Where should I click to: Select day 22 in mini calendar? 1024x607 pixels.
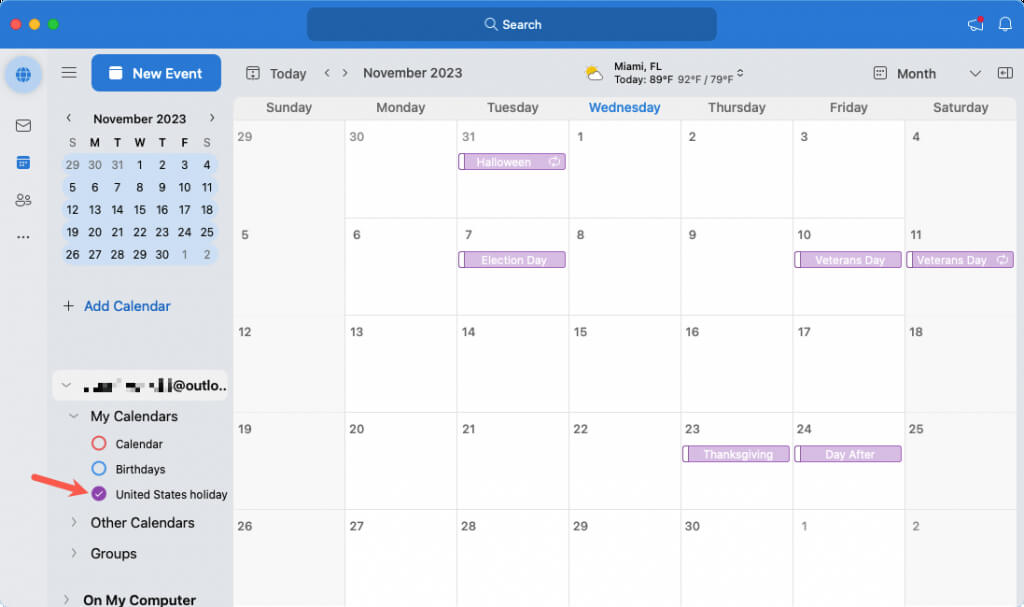[140, 232]
